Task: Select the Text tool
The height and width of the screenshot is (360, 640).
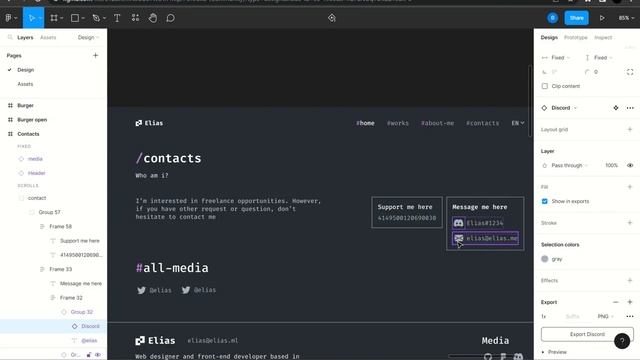Action: (117, 18)
